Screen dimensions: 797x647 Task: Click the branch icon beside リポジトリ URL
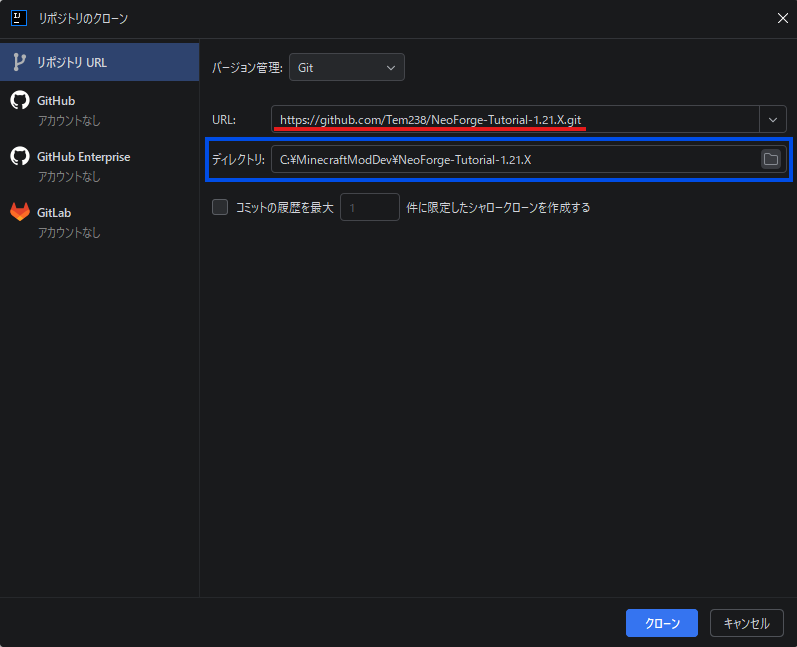point(19,62)
